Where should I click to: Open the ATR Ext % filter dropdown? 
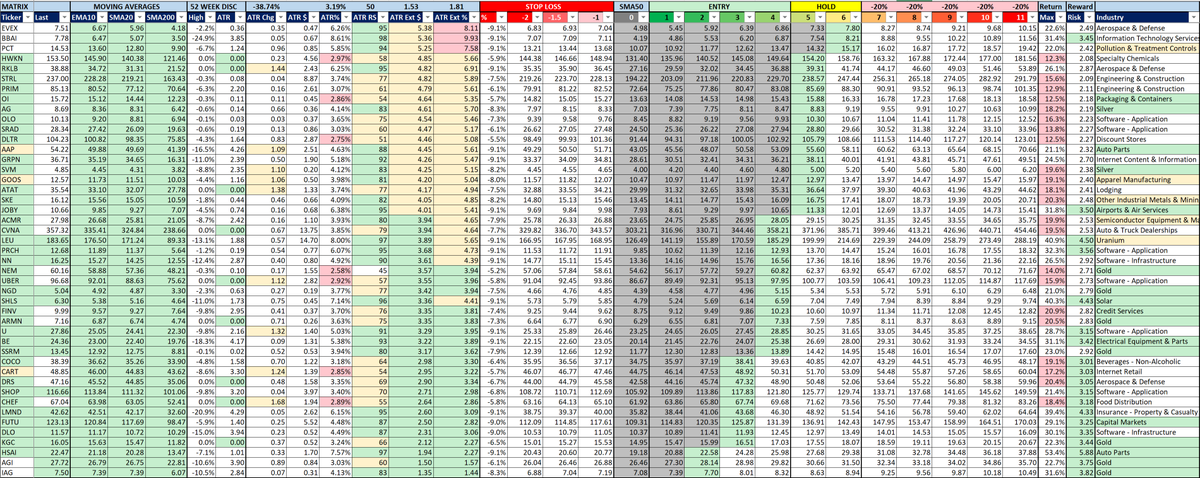point(473,18)
